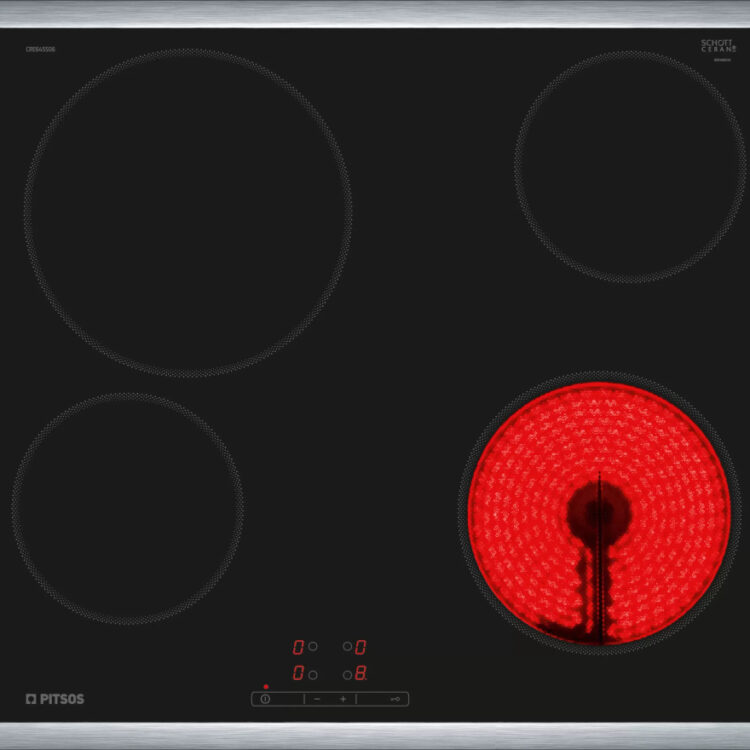Viewport: 750px width, 750px height.
Task: Click the red power indicator light
Action: pos(266,687)
